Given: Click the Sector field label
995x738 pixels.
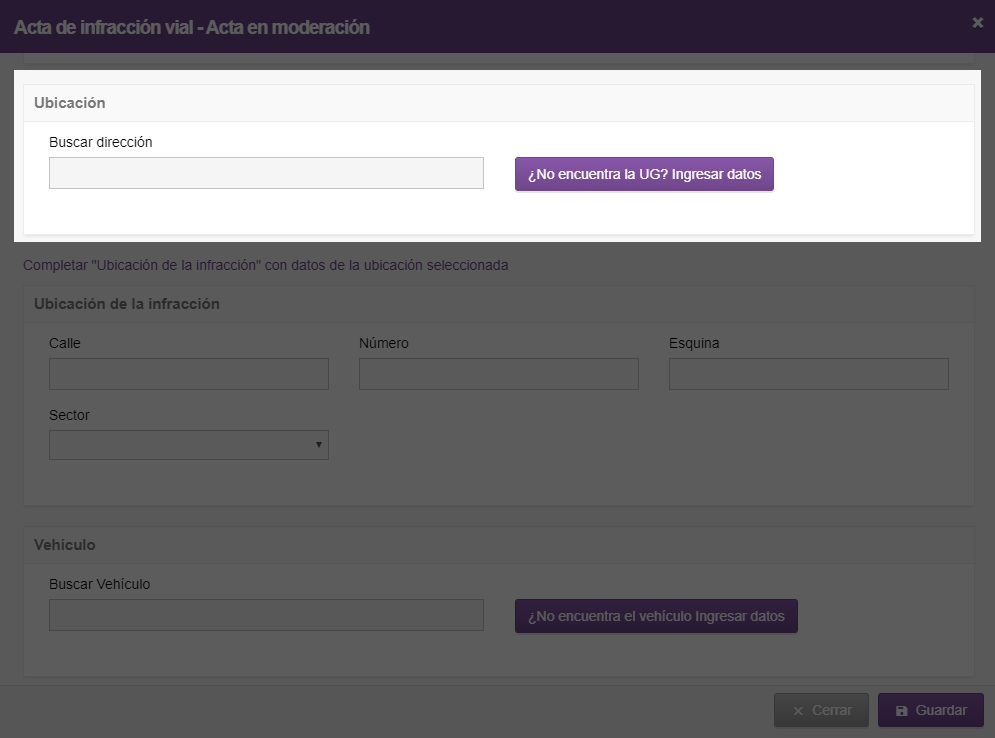Looking at the screenshot, I should 69,415.
